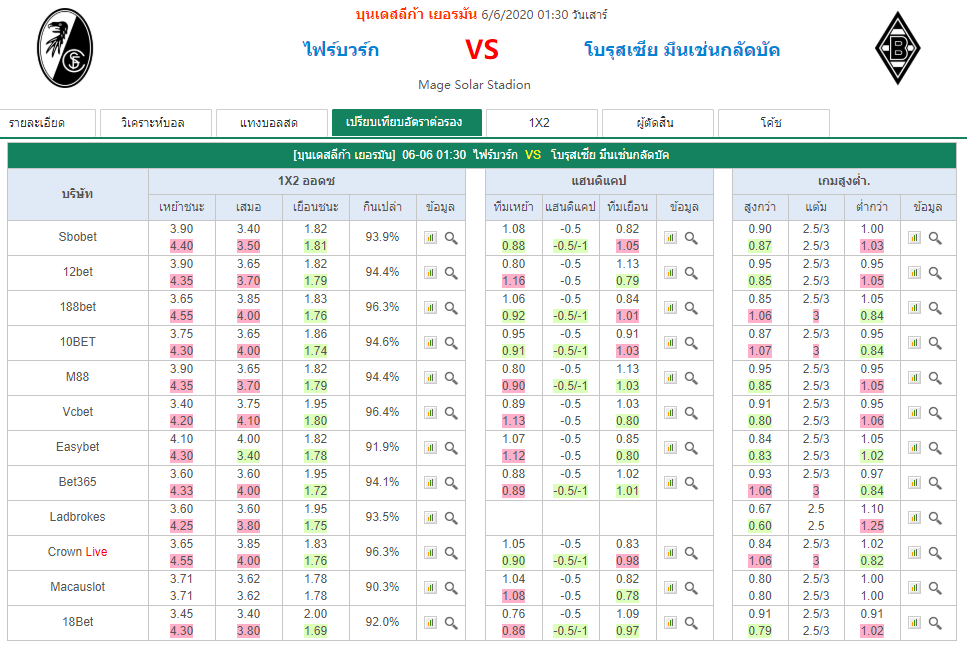Open the โค้ช tab
The height and width of the screenshot is (648, 967).
coord(773,123)
